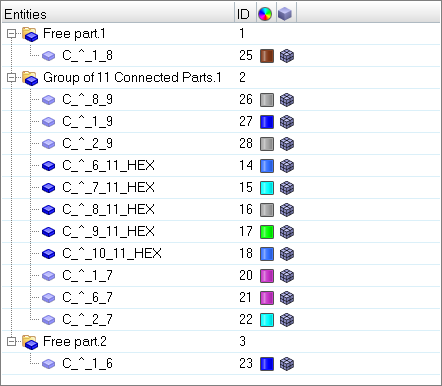This screenshot has width=442, height=386.
Task: Click the component icon of C_^_1_7
Action: (49, 276)
